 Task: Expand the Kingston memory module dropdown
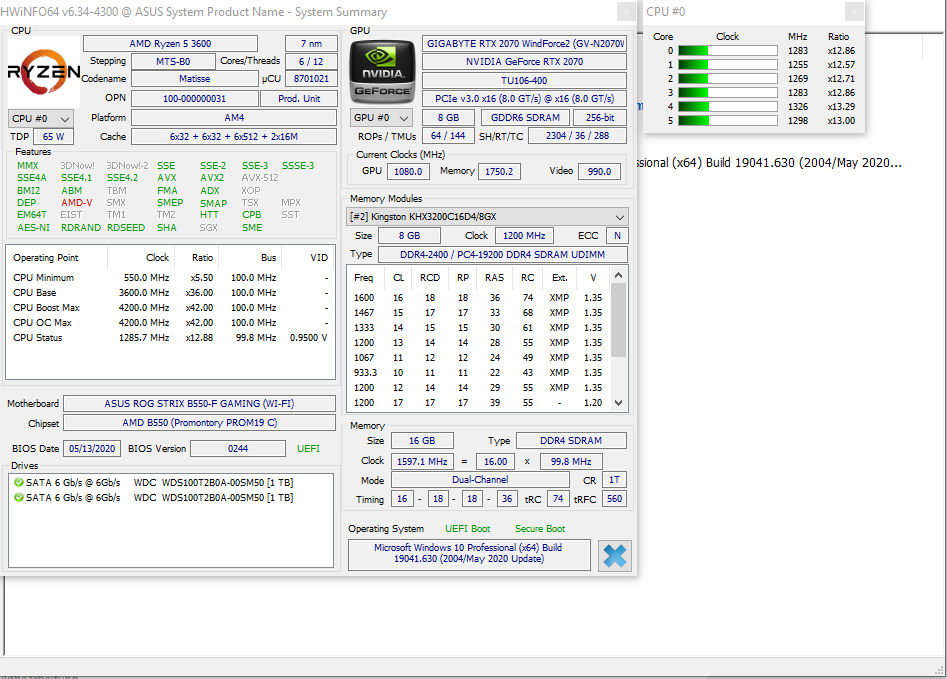click(487, 216)
